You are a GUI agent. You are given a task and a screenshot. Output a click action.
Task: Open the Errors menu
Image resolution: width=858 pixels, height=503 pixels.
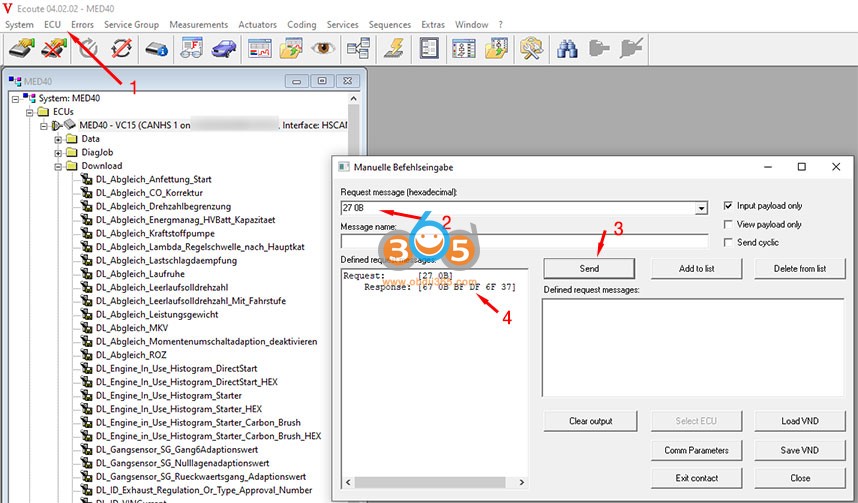coord(82,25)
